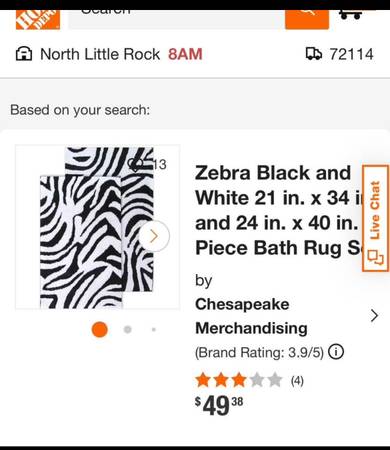Open Chesapeake Merchandising brand chevron
The height and width of the screenshot is (450, 390).
click(x=374, y=315)
